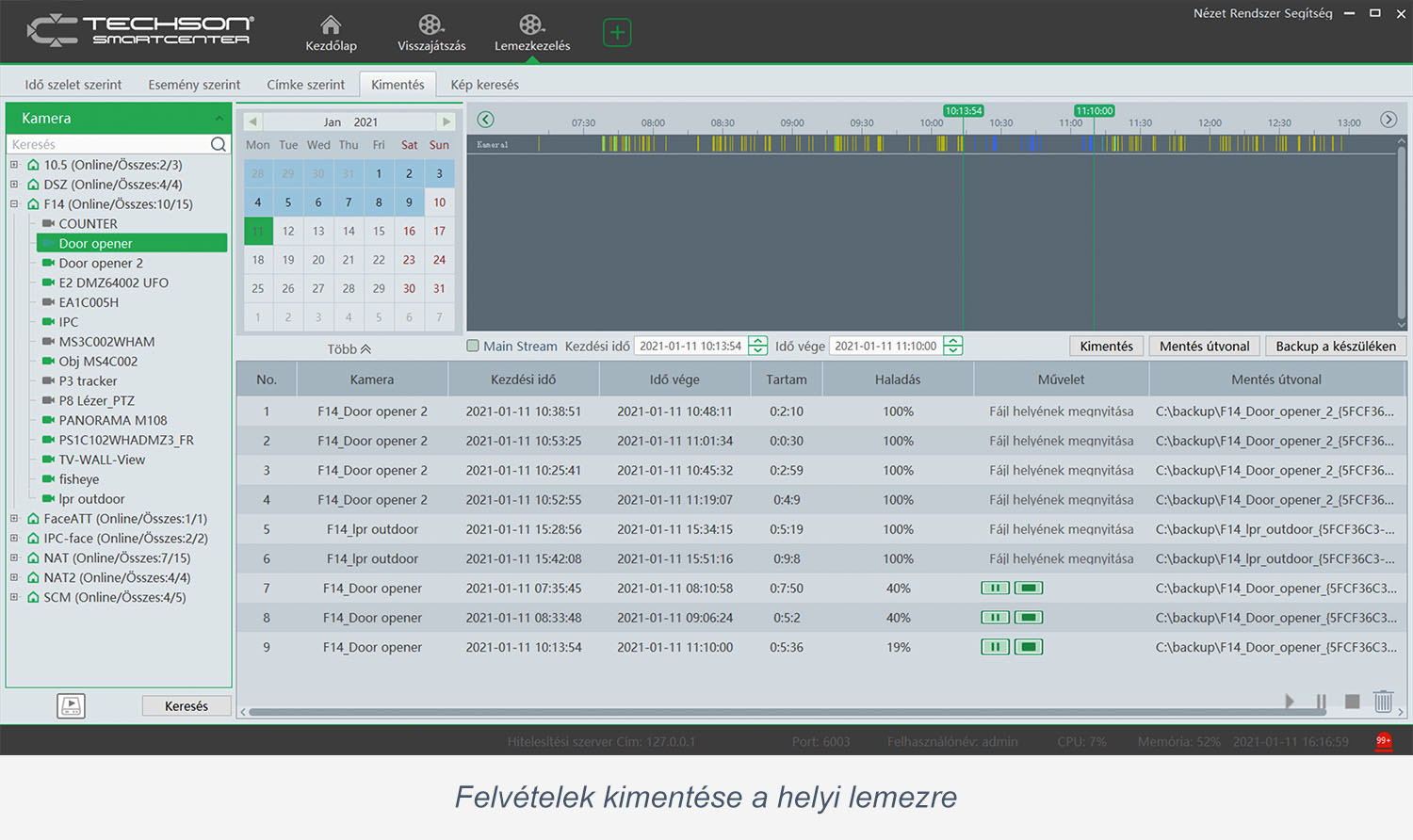The height and width of the screenshot is (840, 1413).
Task: Collapse the F14 camera group
Action: tap(14, 204)
